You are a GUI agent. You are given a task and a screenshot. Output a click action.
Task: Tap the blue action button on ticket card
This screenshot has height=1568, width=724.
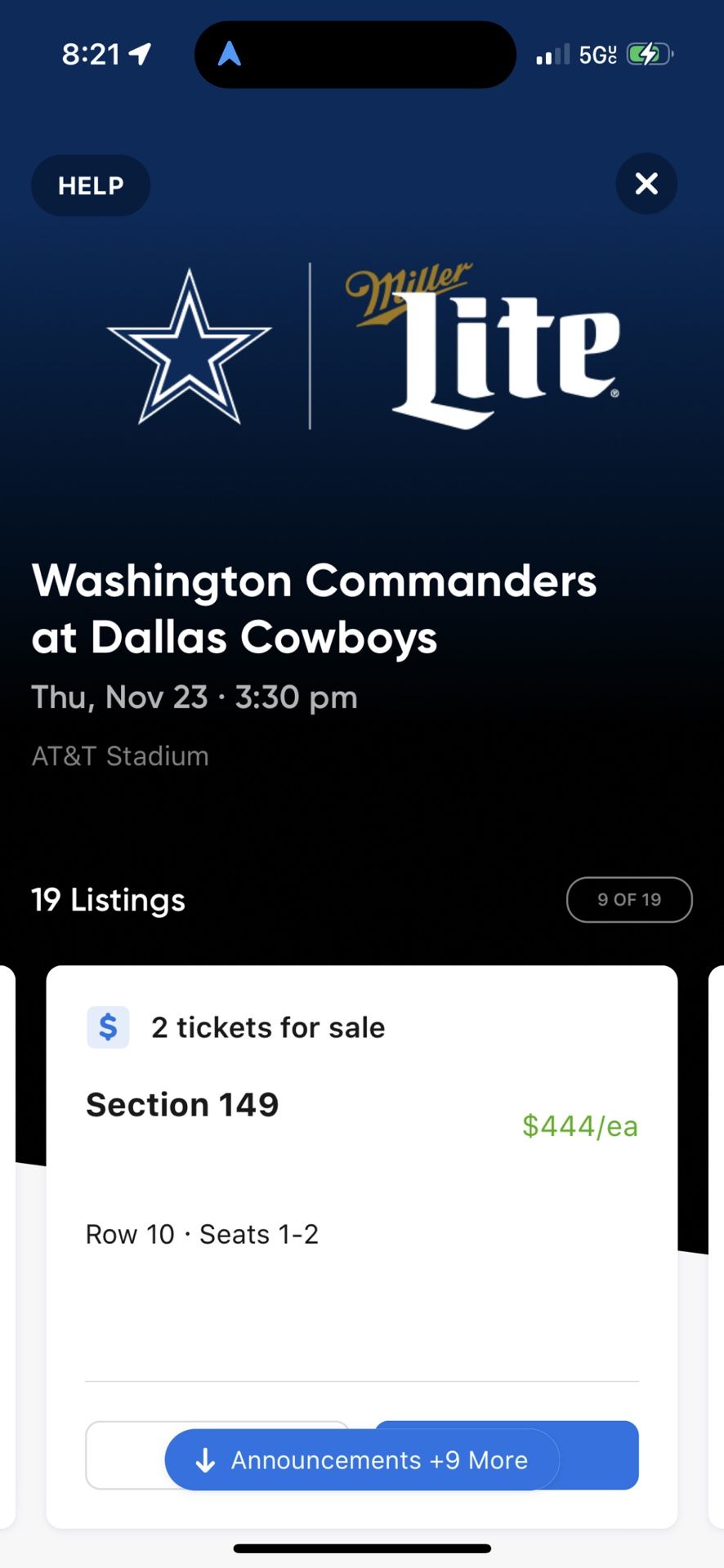click(x=601, y=1454)
